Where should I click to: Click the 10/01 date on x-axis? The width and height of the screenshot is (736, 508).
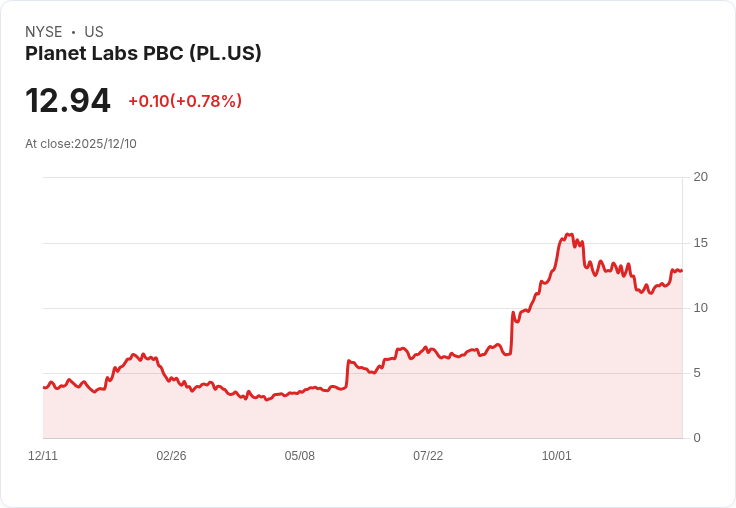(x=557, y=456)
